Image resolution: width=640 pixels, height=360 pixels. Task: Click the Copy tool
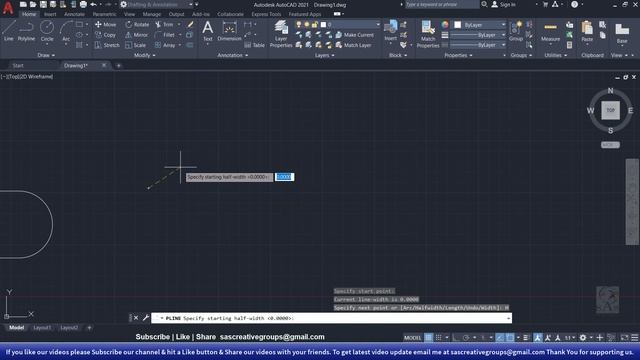(x=105, y=35)
